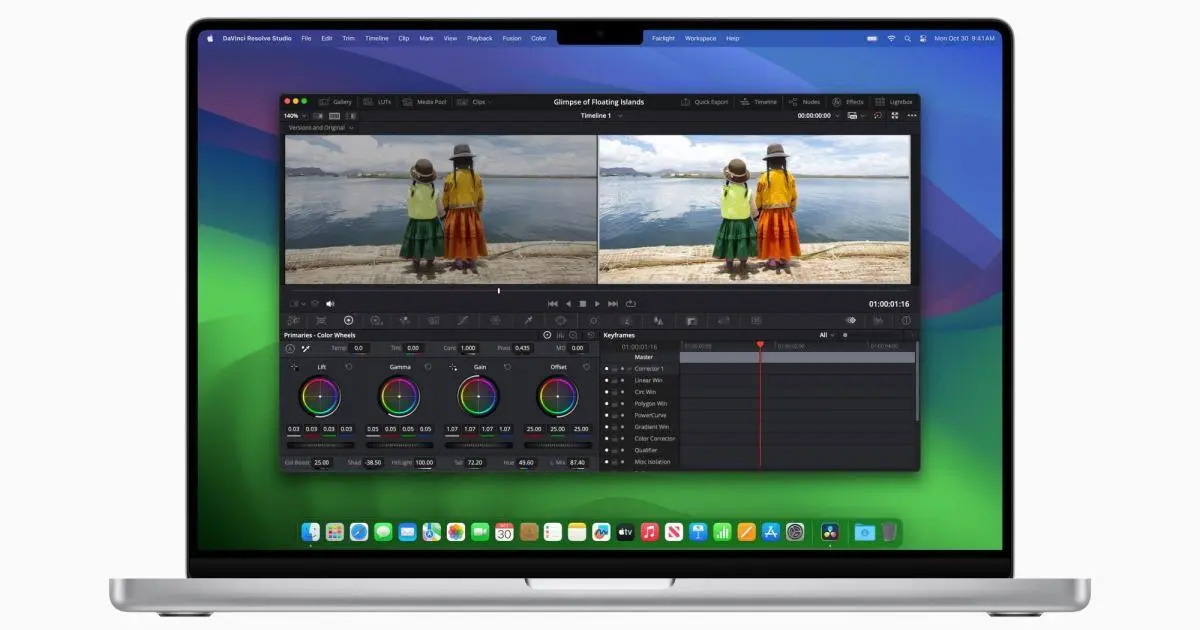This screenshot has width=1200, height=630.
Task: Open the Key palette
Action: click(x=691, y=321)
